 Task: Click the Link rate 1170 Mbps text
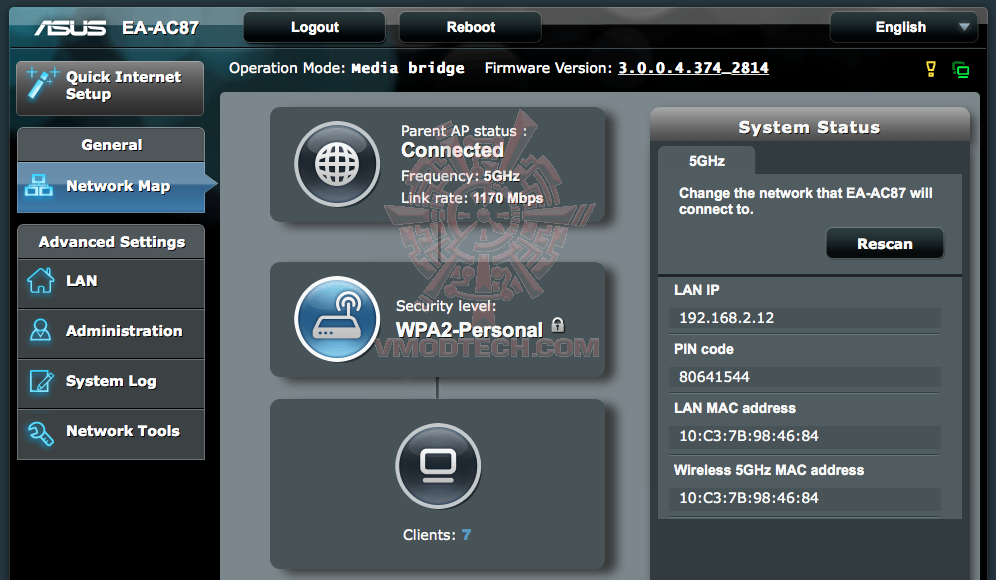[x=472, y=198]
